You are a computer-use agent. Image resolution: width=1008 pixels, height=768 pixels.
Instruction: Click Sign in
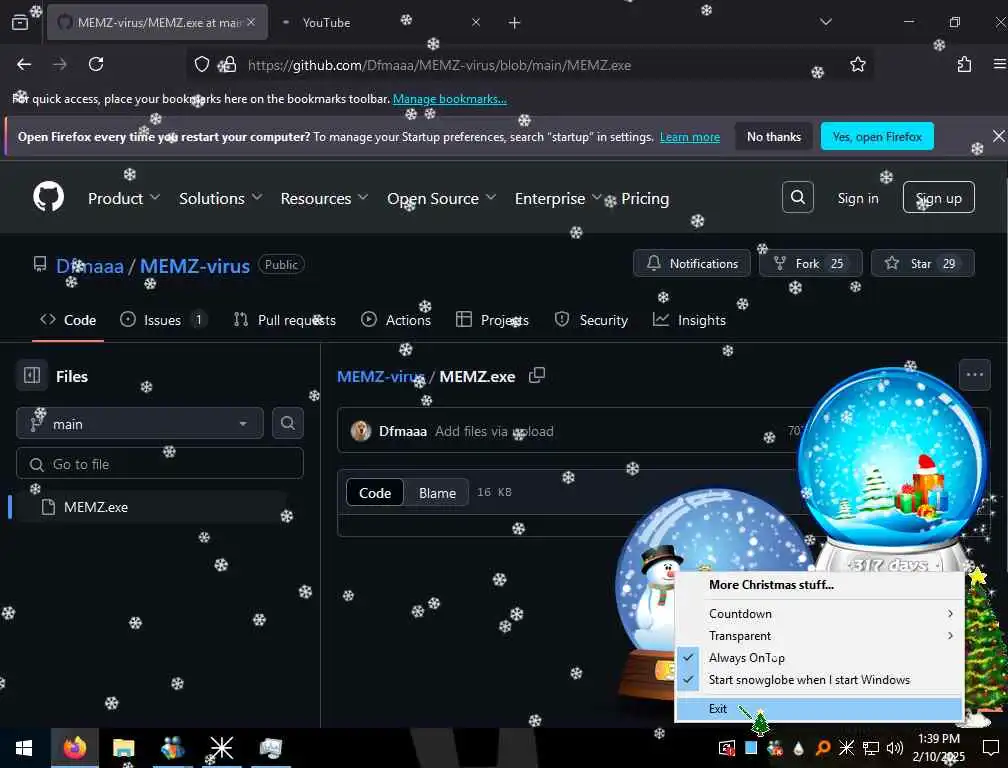click(858, 198)
